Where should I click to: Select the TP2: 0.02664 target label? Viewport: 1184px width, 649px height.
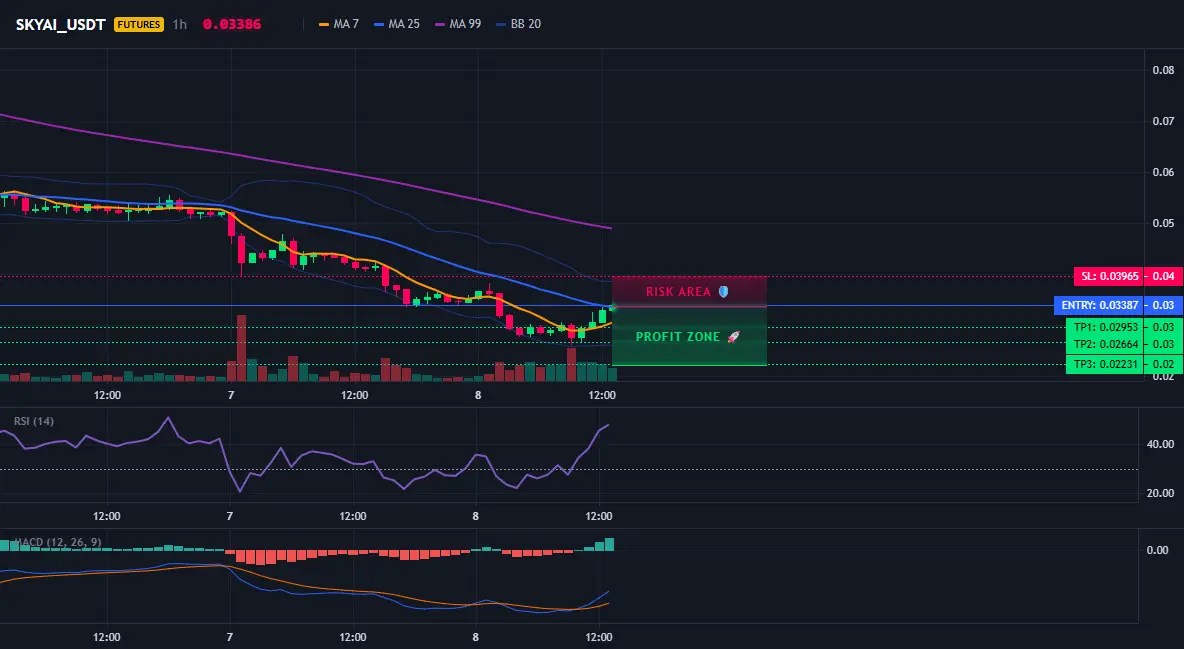(x=1105, y=344)
